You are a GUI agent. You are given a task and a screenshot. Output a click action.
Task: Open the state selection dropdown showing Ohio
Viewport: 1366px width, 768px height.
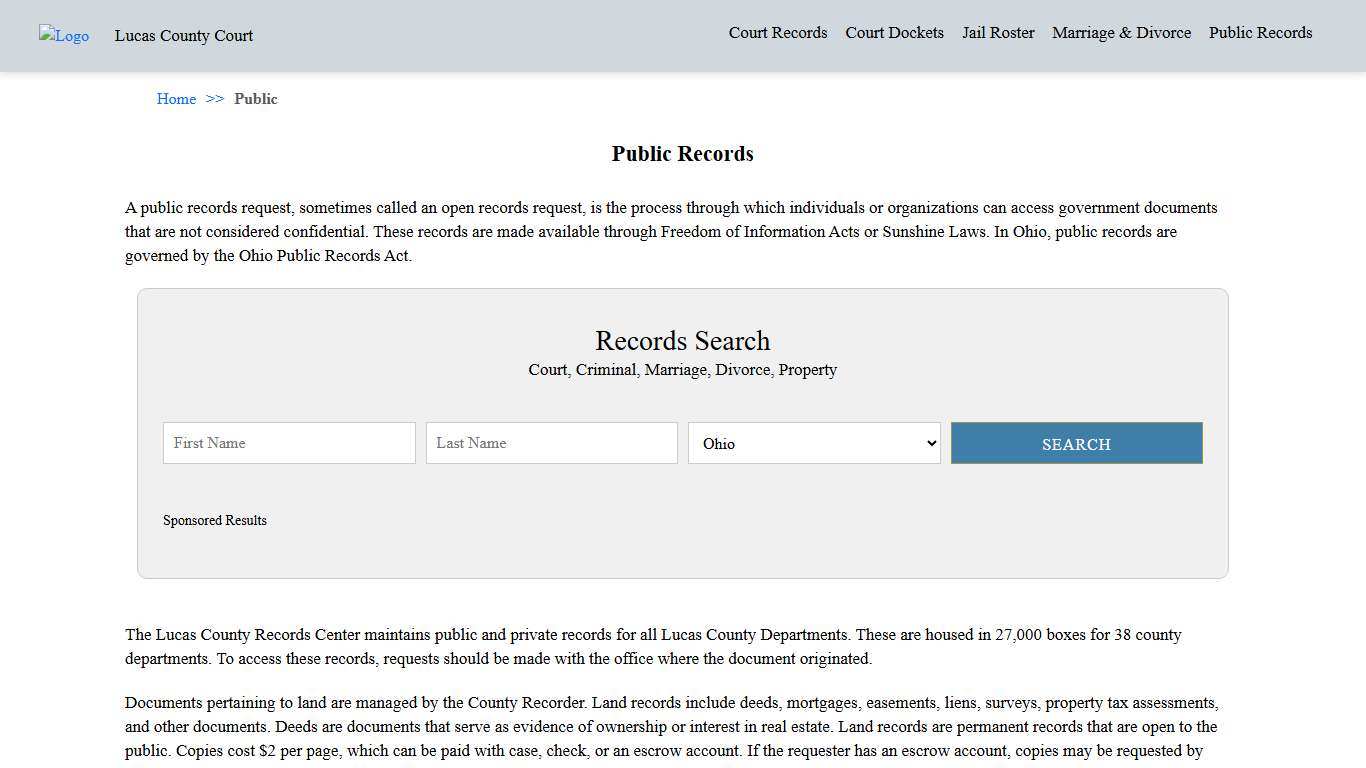click(x=813, y=443)
